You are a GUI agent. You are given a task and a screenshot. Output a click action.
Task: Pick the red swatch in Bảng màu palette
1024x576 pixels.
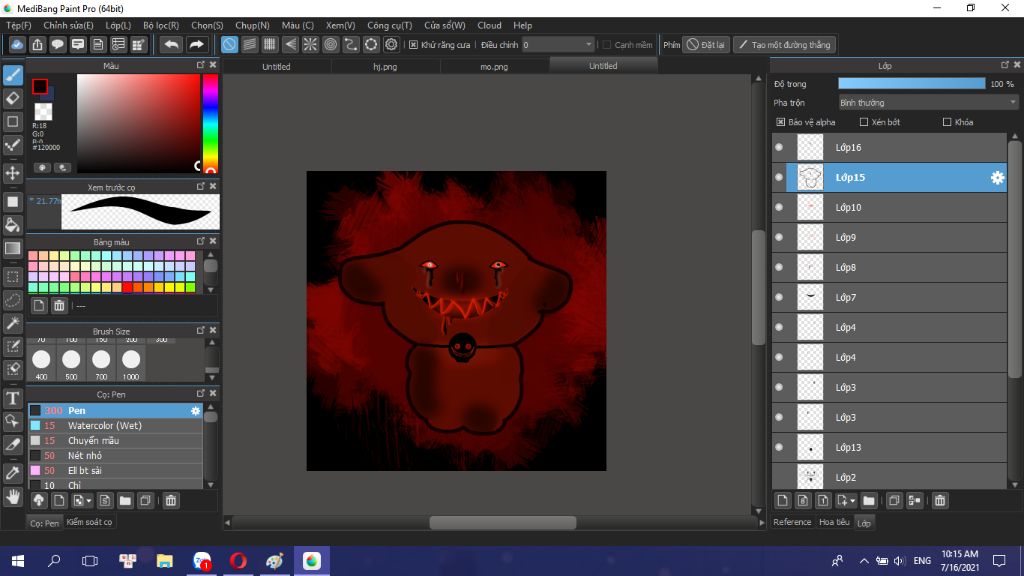(127, 287)
